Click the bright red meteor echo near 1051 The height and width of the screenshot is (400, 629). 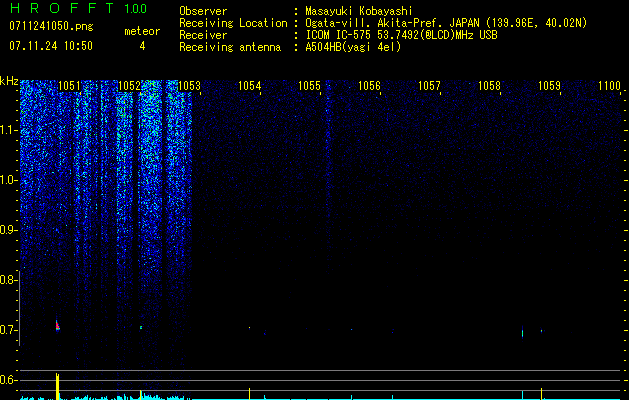(57, 325)
